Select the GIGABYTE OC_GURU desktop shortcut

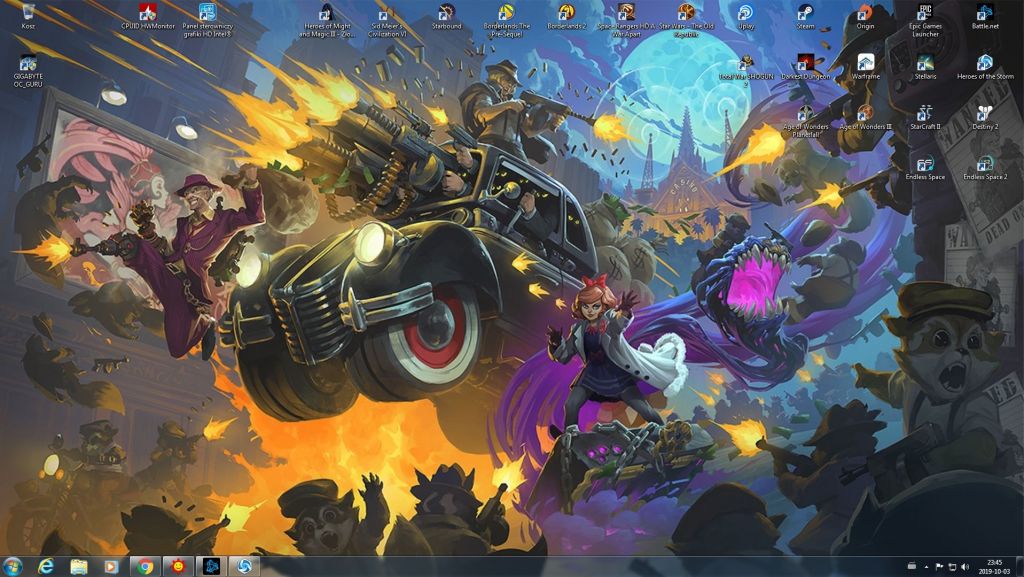pyautogui.click(x=28, y=70)
